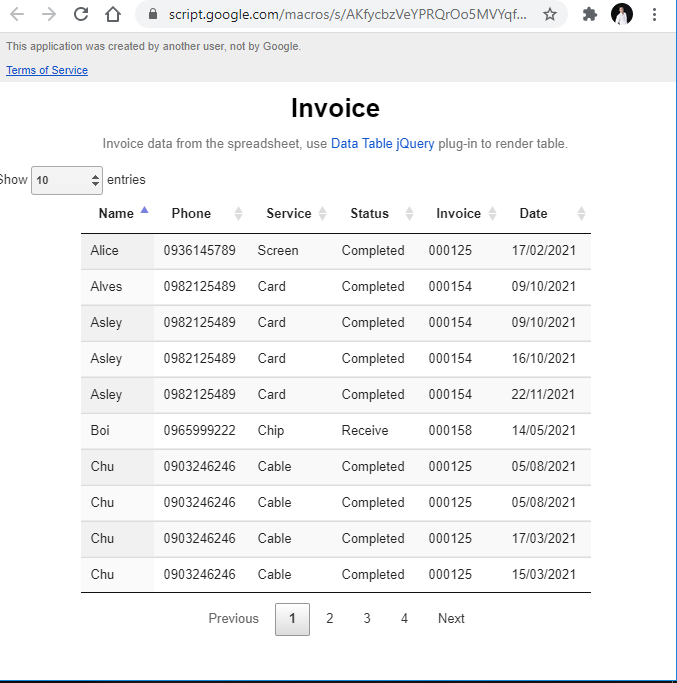This screenshot has width=677, height=683.
Task: Click the phone number 0965999222
Action: (x=200, y=430)
